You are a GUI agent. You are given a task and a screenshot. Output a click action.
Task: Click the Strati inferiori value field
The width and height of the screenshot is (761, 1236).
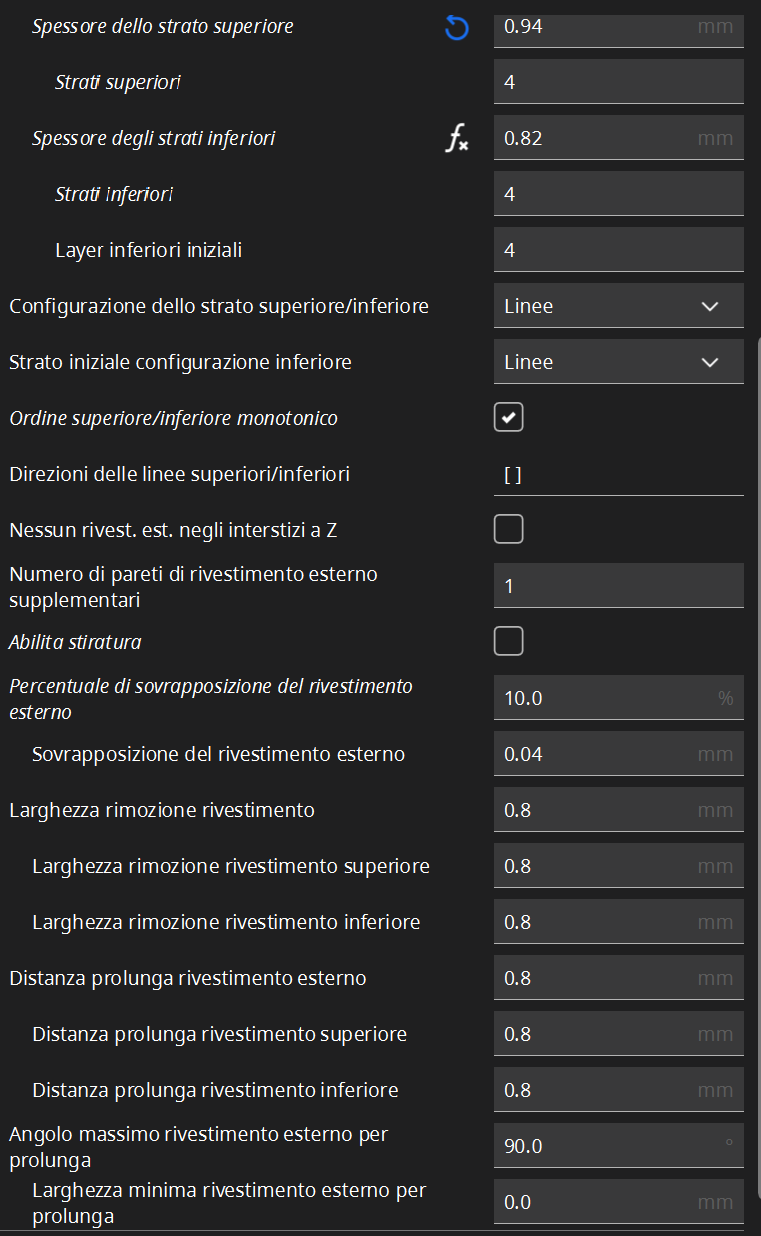click(618, 194)
